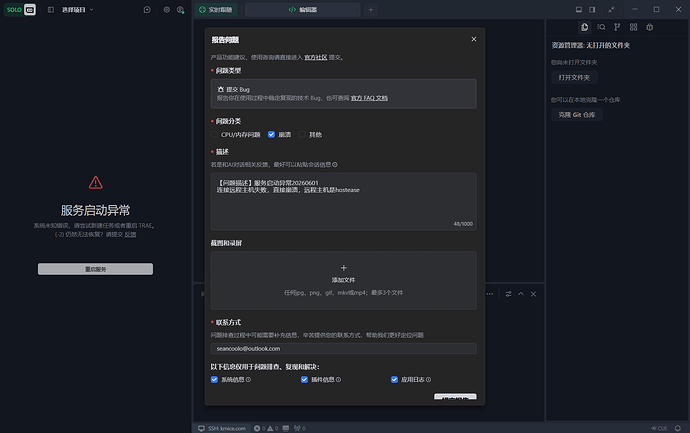Toggle the SOLO mode switch
Viewport: 690px width, 433px height.
(x=20, y=9)
